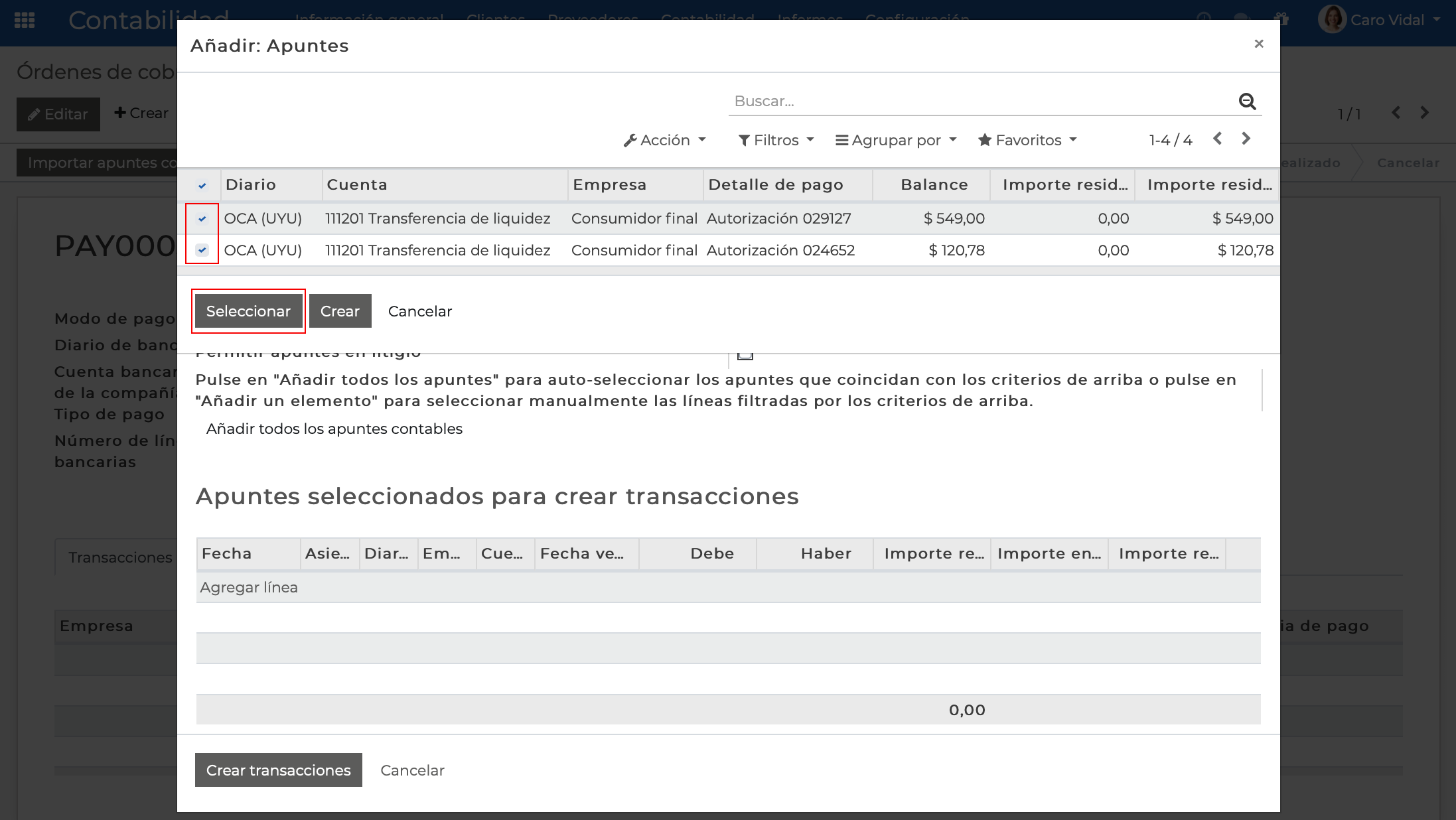The width and height of the screenshot is (1456, 820).
Task: Go to next page in dialog pager
Action: click(x=1246, y=139)
